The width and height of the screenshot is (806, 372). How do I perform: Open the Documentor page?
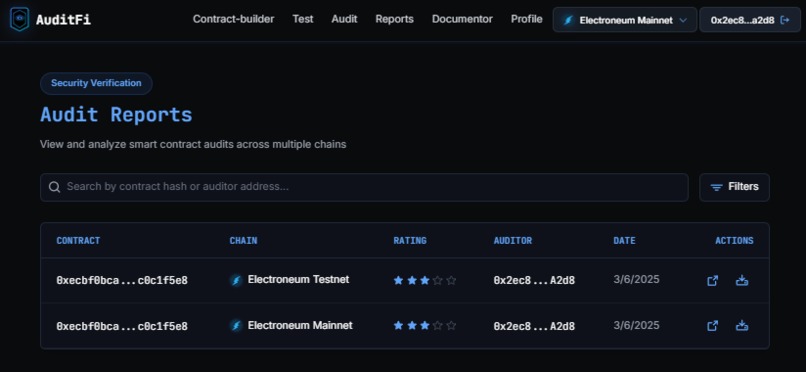[462, 19]
